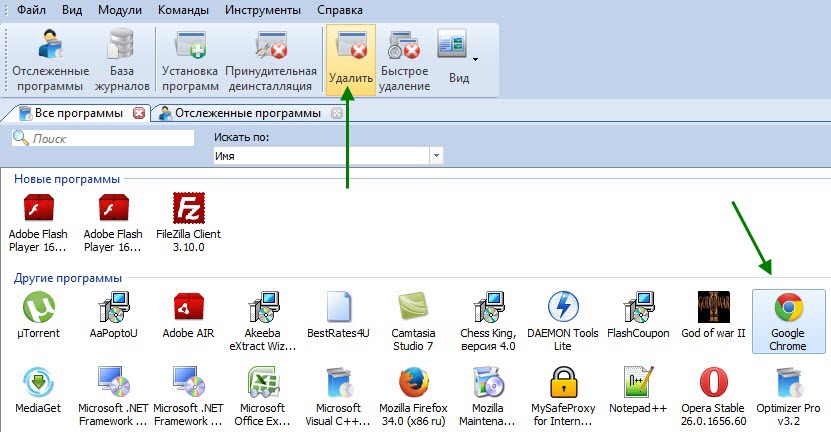Screen dimensions: 831x432
Task: Open Отслеженные программы in the toolbar
Action: [51, 59]
